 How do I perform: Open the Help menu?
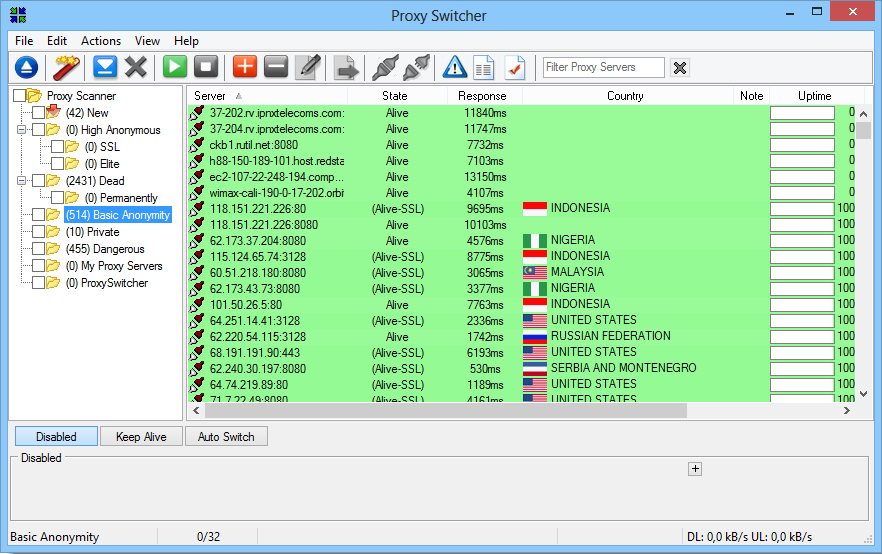pyautogui.click(x=186, y=41)
